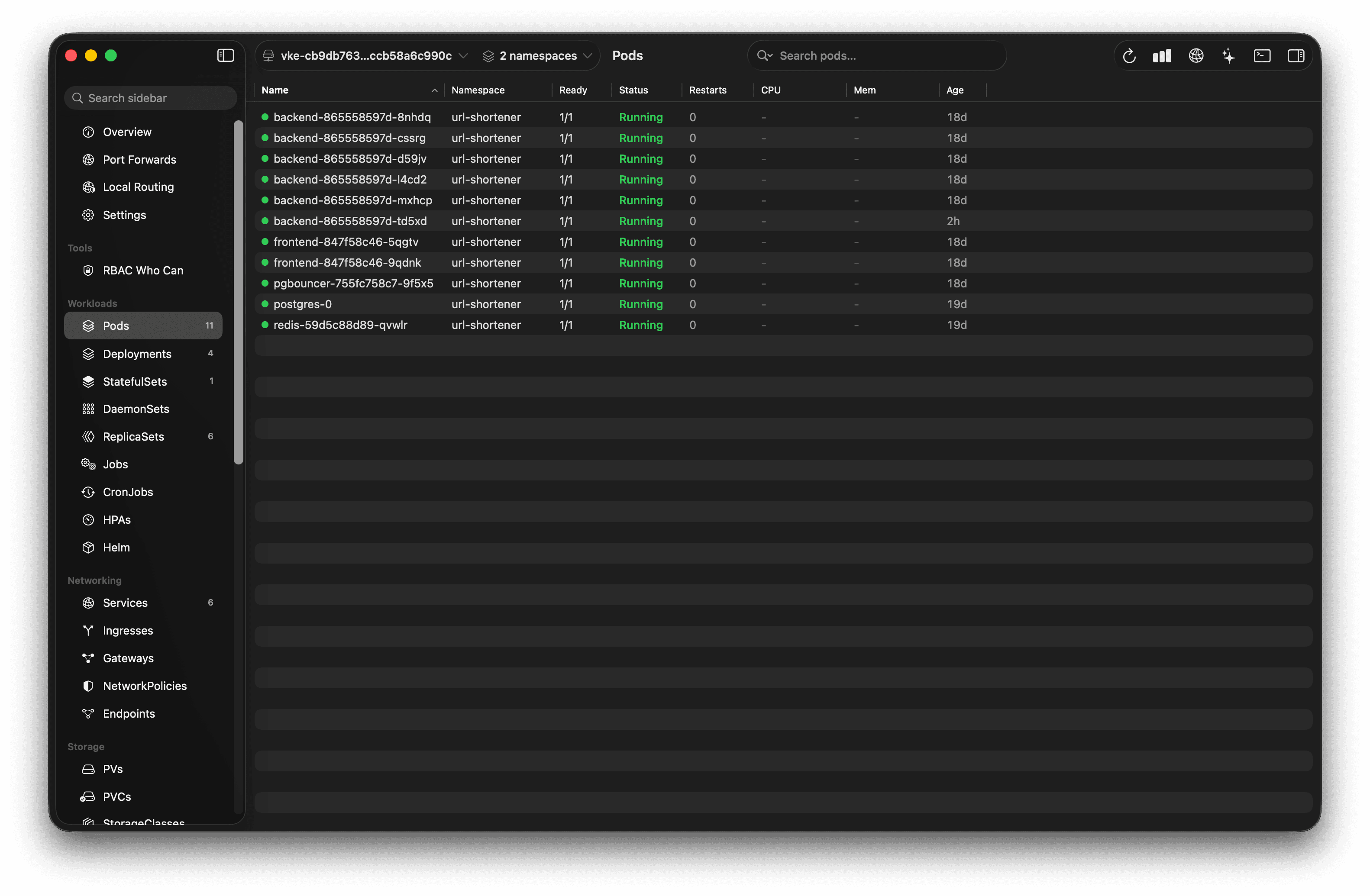Select pod frontend-847f58c46-9qdnk
The width and height of the screenshot is (1370, 896).
(x=783, y=262)
